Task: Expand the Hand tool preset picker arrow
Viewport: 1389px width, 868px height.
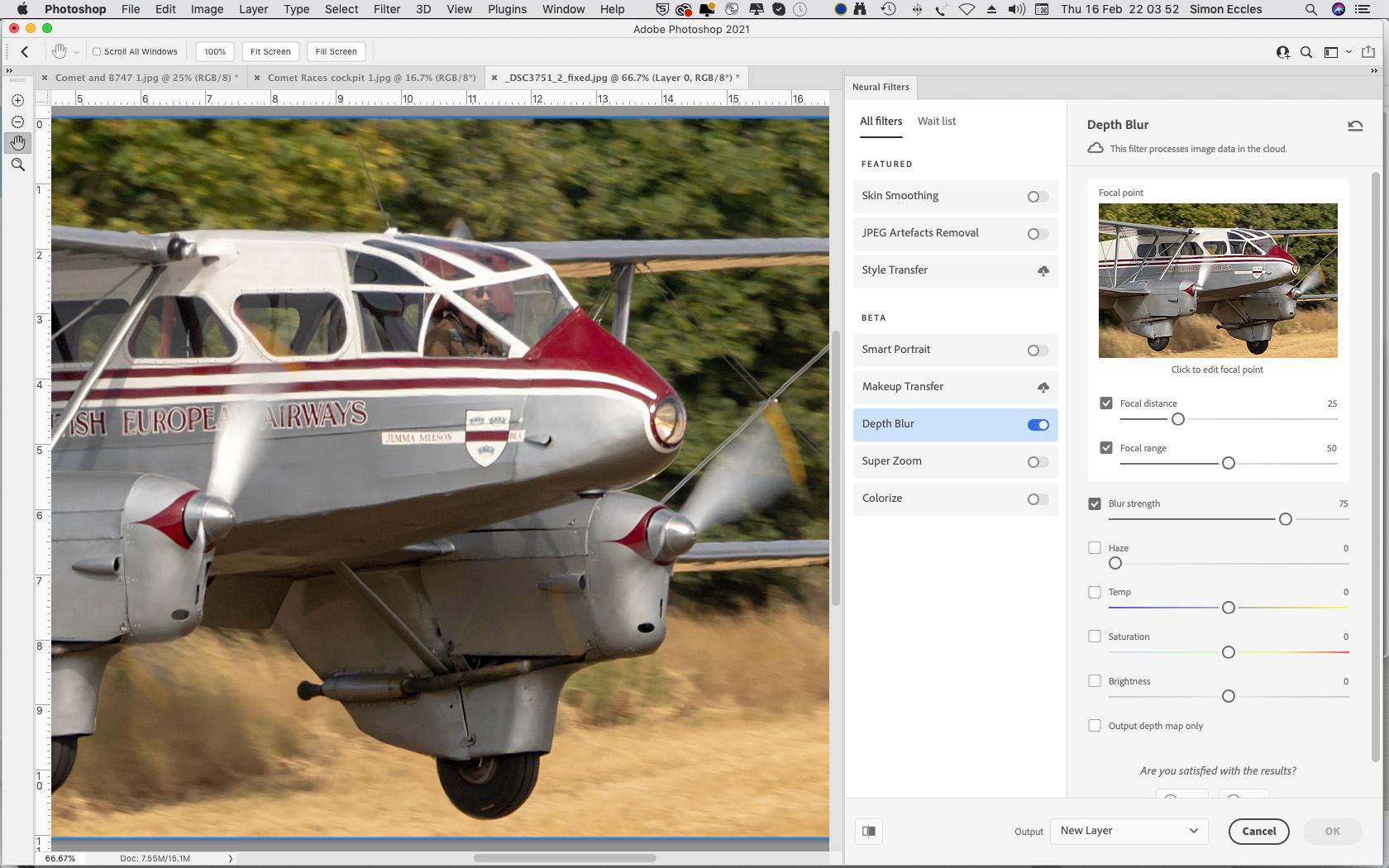Action: click(76, 52)
